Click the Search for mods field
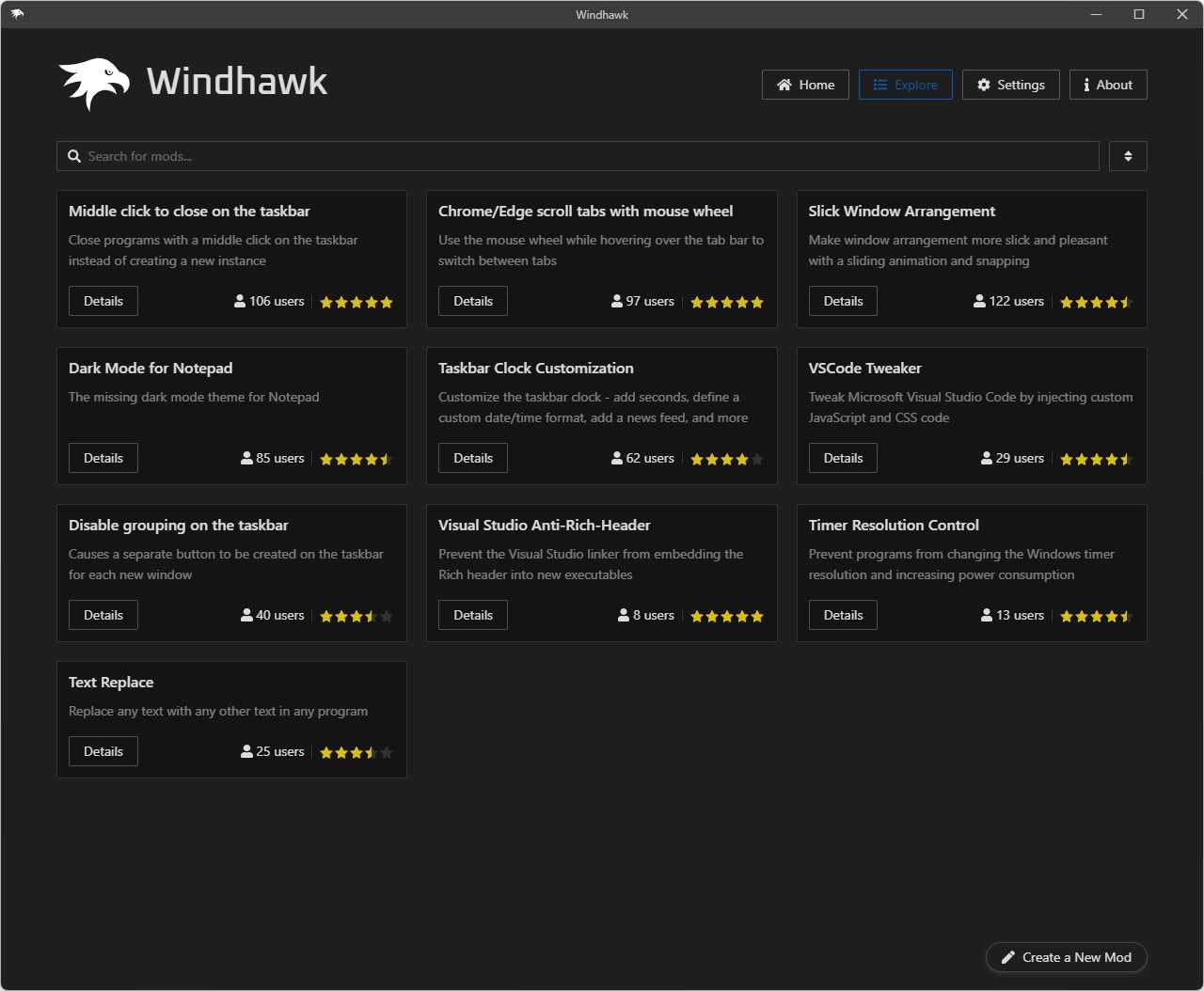The width and height of the screenshot is (1204, 991). coord(578,156)
